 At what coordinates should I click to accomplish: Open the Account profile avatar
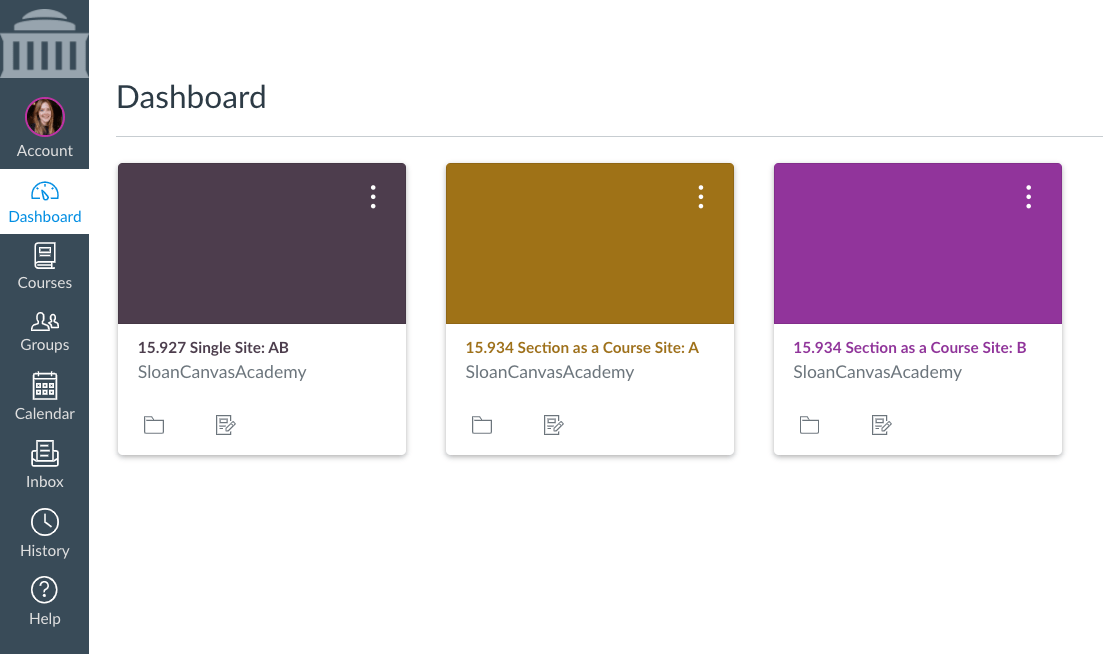pos(44,117)
